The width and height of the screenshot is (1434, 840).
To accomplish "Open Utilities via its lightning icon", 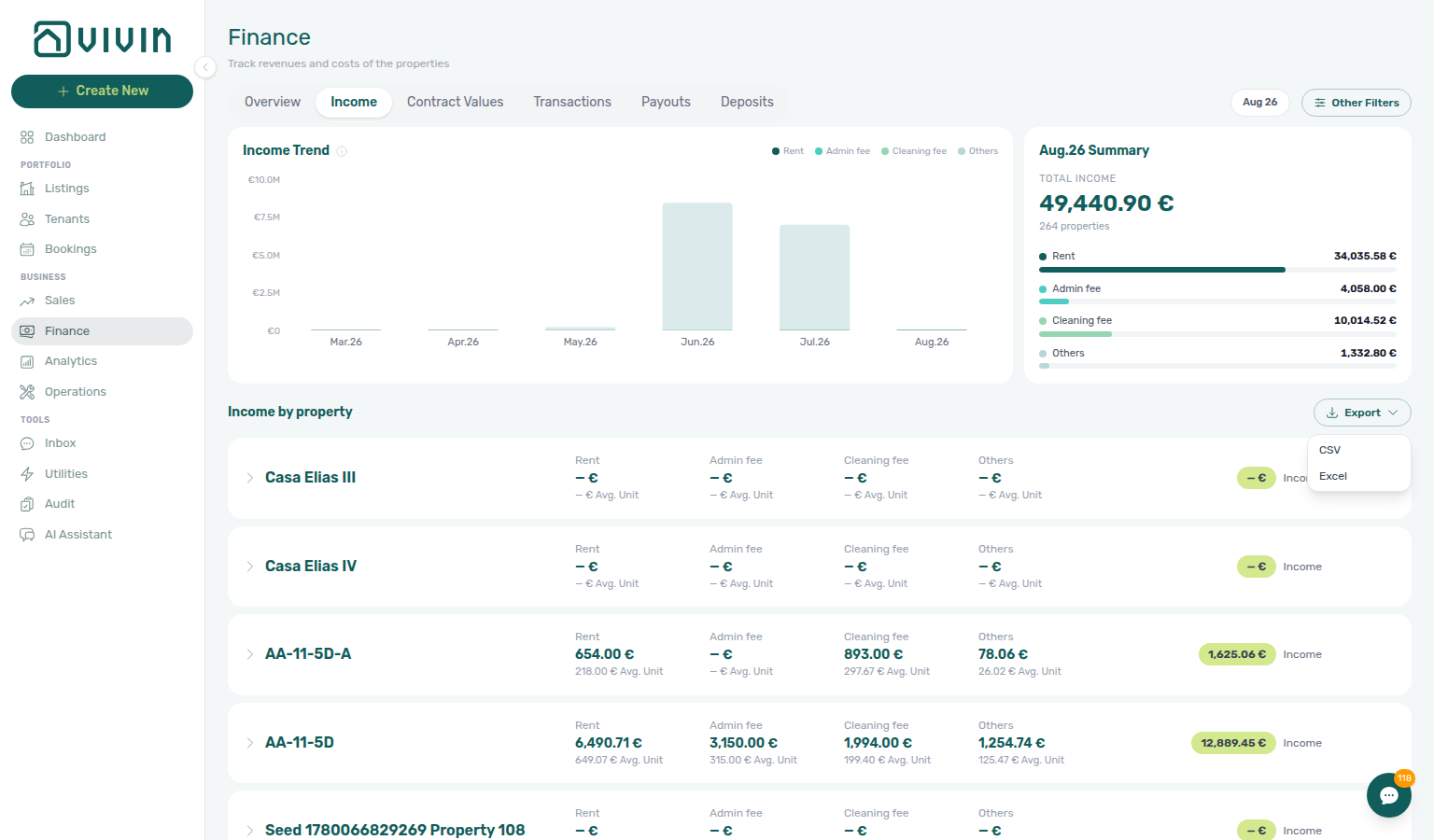I will pos(27,474).
